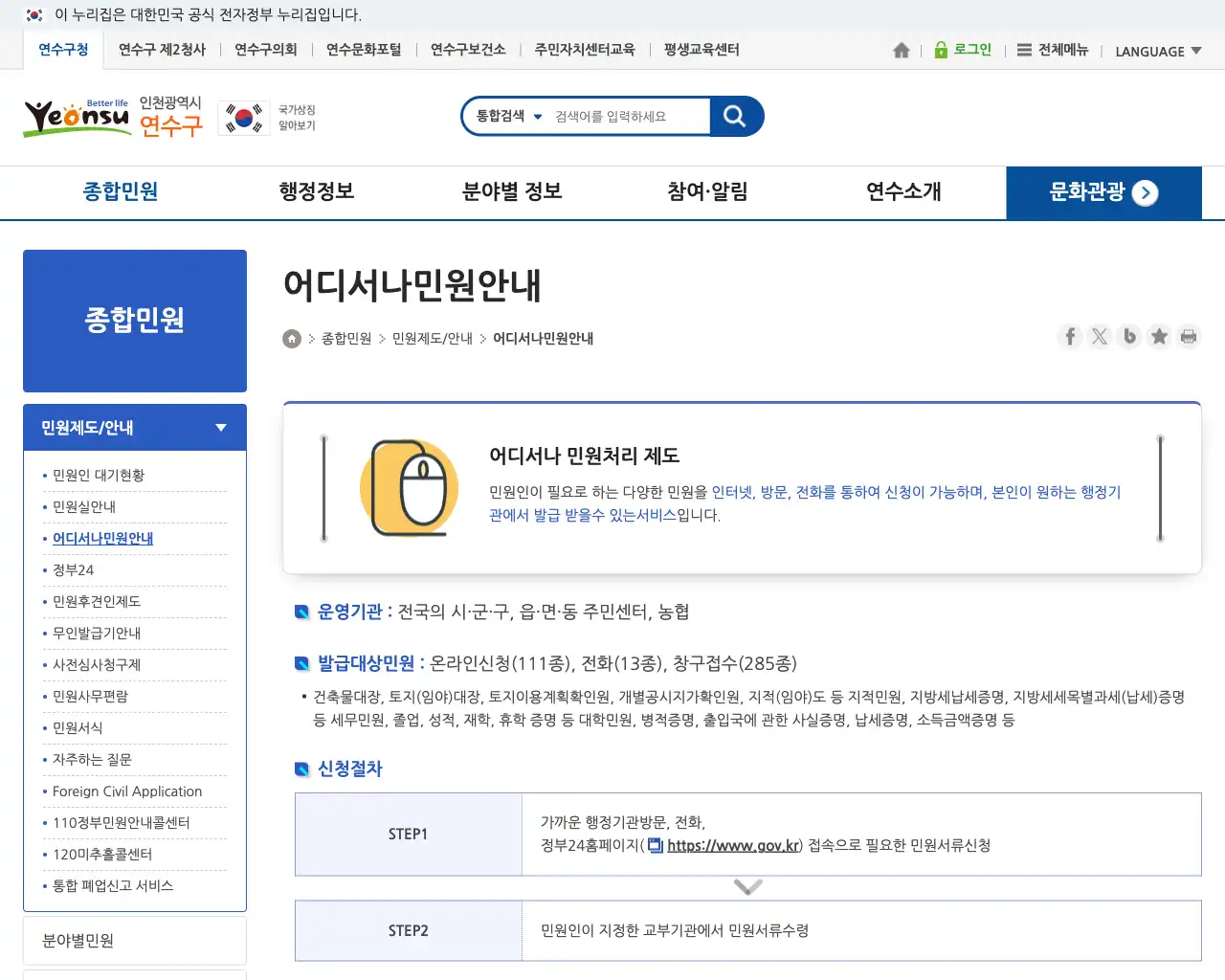Open Foreign Civil Application sidebar item
The image size is (1225, 980).
tap(127, 791)
